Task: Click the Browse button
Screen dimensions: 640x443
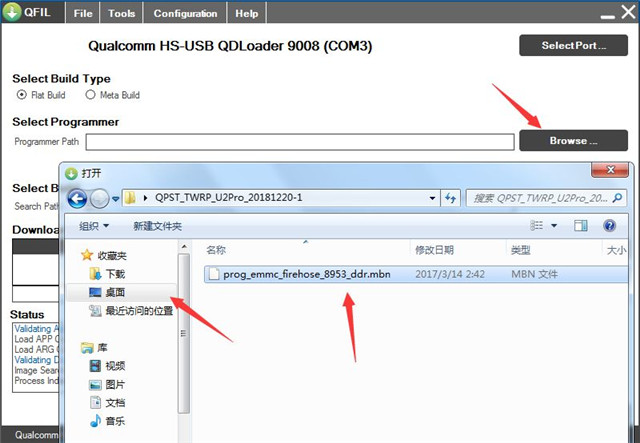Action: pos(573,141)
